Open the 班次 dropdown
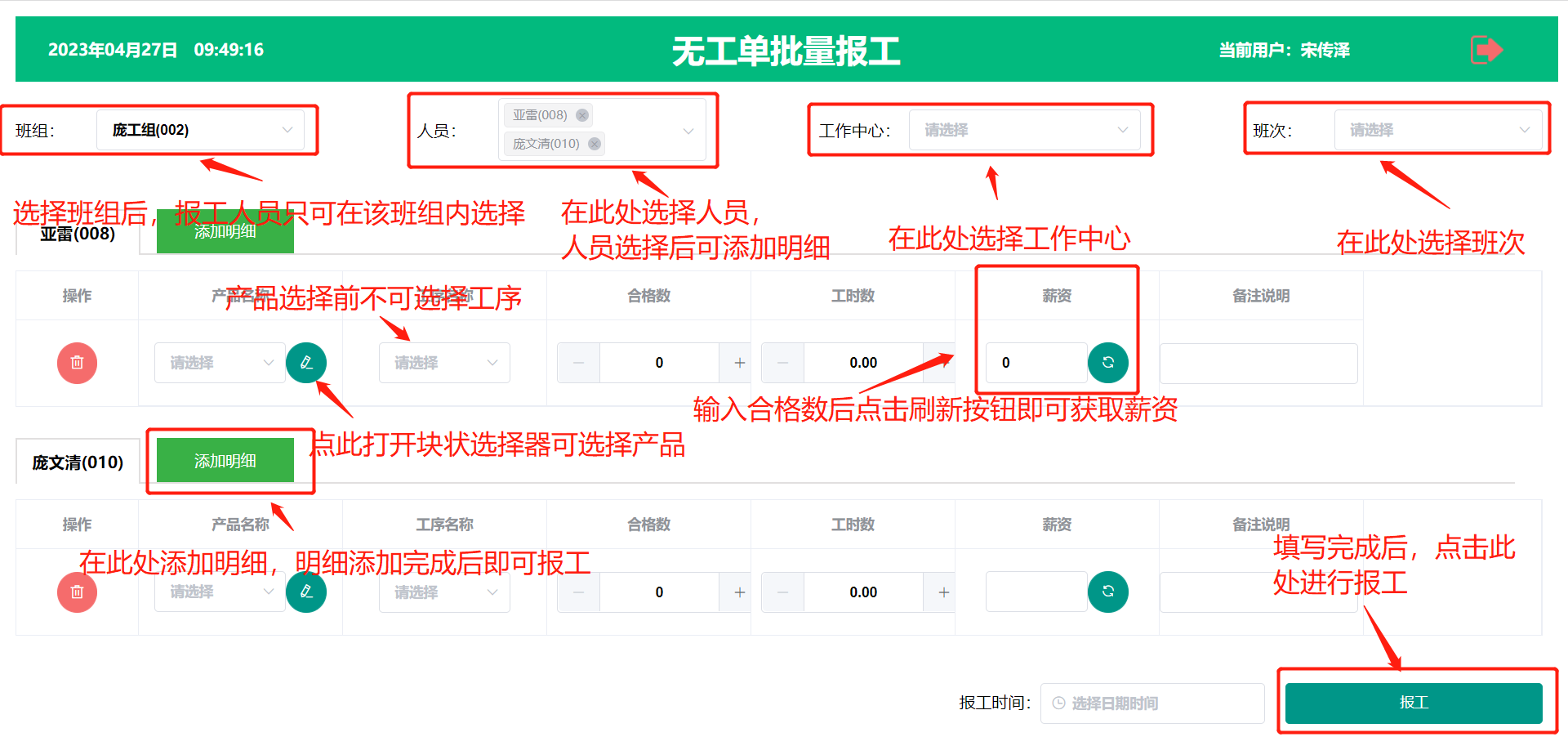The image size is (1568, 737). point(1438,130)
